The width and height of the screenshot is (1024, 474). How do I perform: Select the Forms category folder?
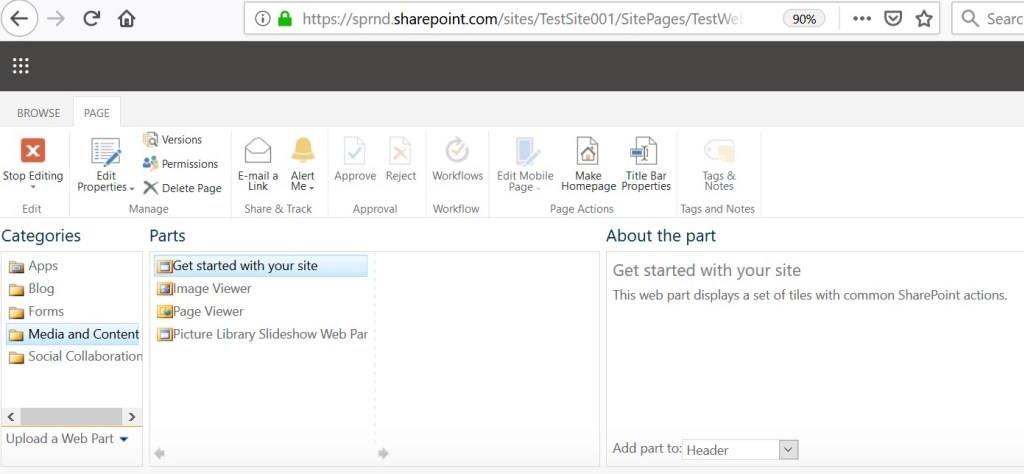37,311
